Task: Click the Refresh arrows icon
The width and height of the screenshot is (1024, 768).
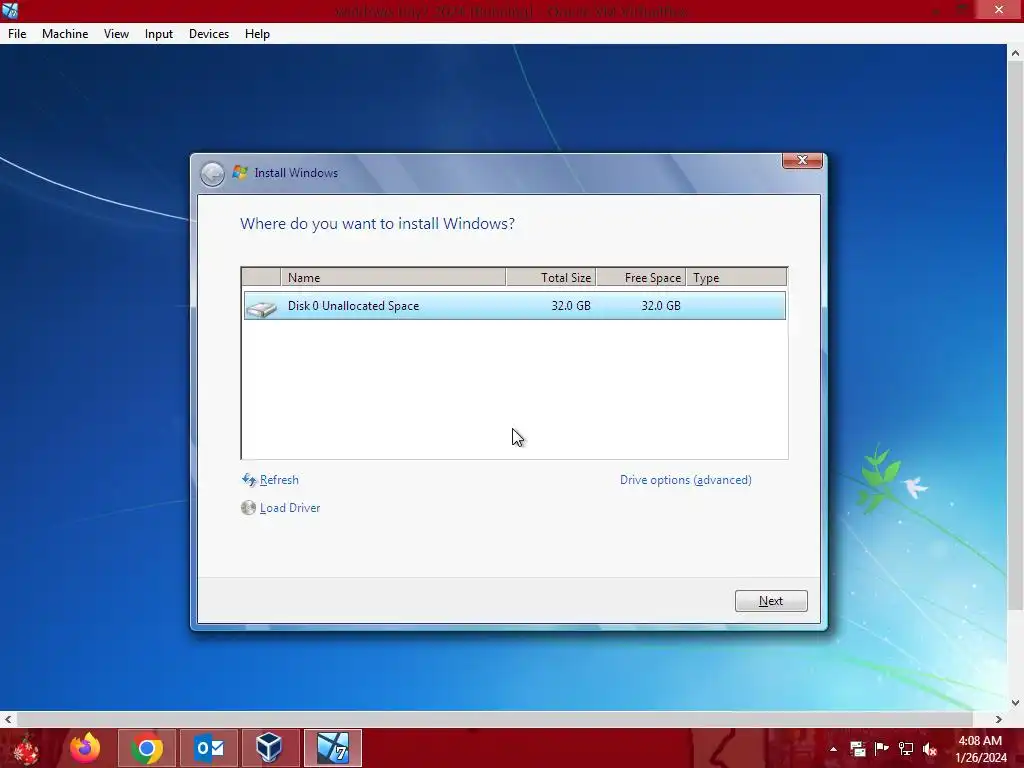Action: 249,481
